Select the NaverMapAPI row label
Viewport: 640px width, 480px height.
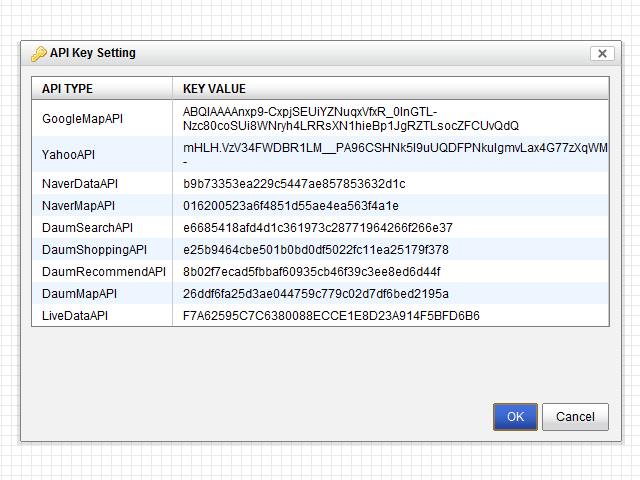[x=79, y=206]
